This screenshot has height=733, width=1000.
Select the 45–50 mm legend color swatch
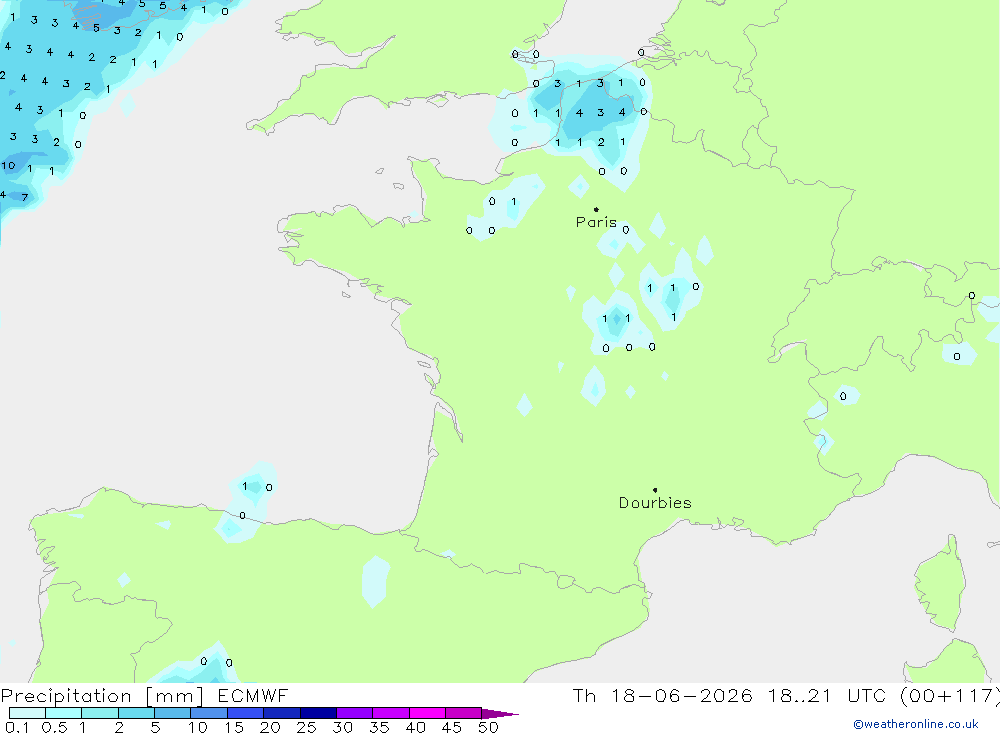pyautogui.click(x=463, y=713)
